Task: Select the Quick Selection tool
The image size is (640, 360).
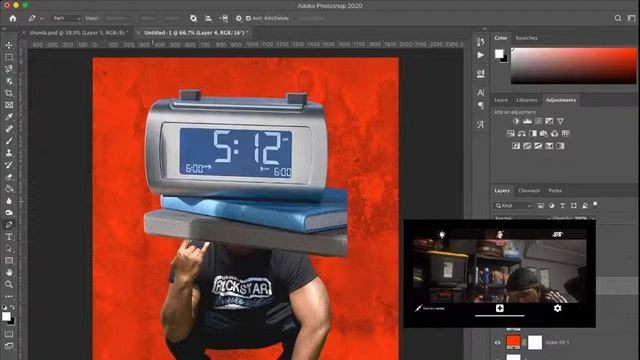Action: [9, 81]
